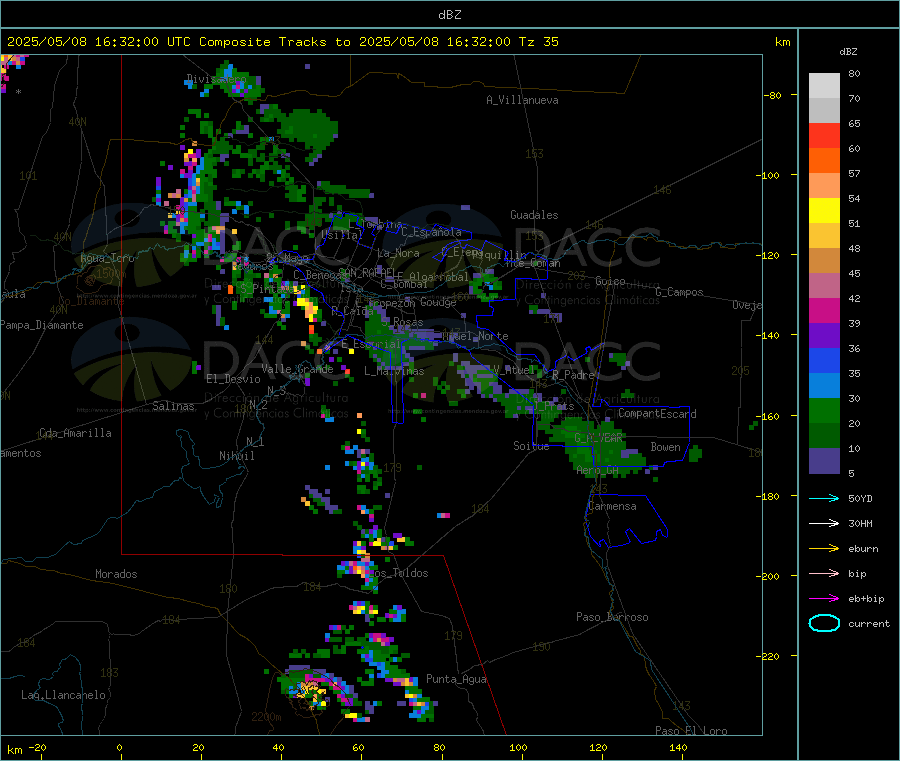Pick the magenta 39–42 dBZ swatch
This screenshot has height=761, width=900.
824,310
